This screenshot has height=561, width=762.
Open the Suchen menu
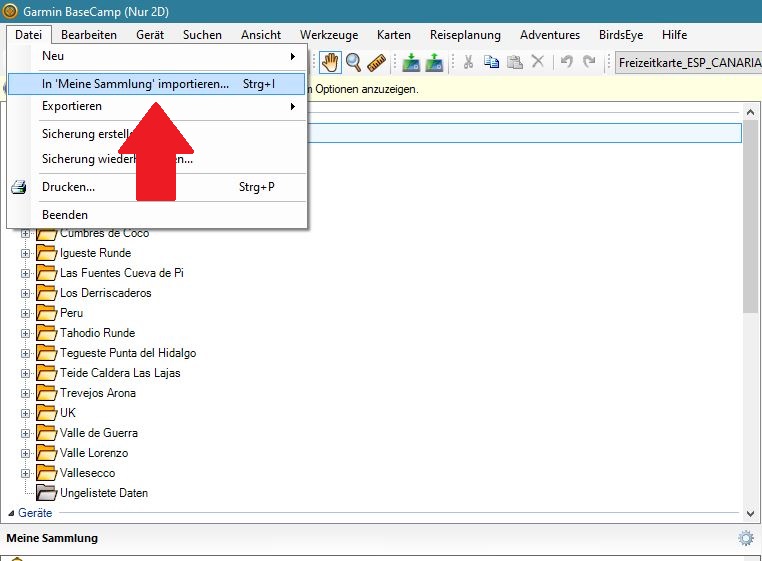pos(202,35)
